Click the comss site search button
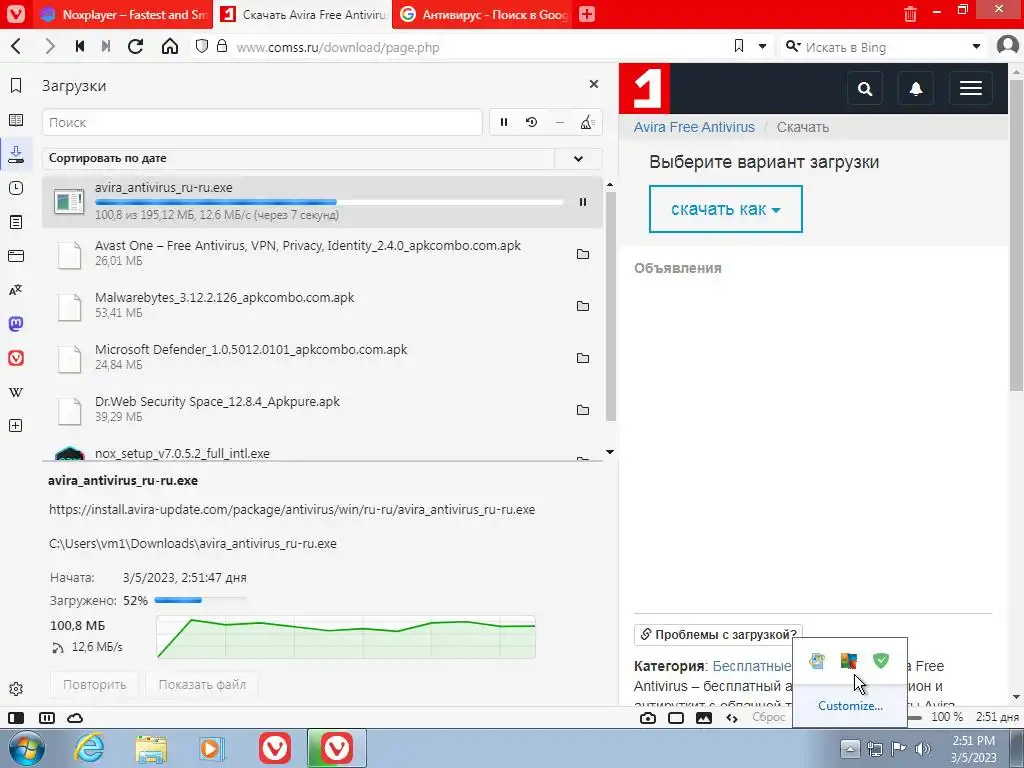Screen dimensions: 1024x768 pyautogui.click(x=865, y=88)
